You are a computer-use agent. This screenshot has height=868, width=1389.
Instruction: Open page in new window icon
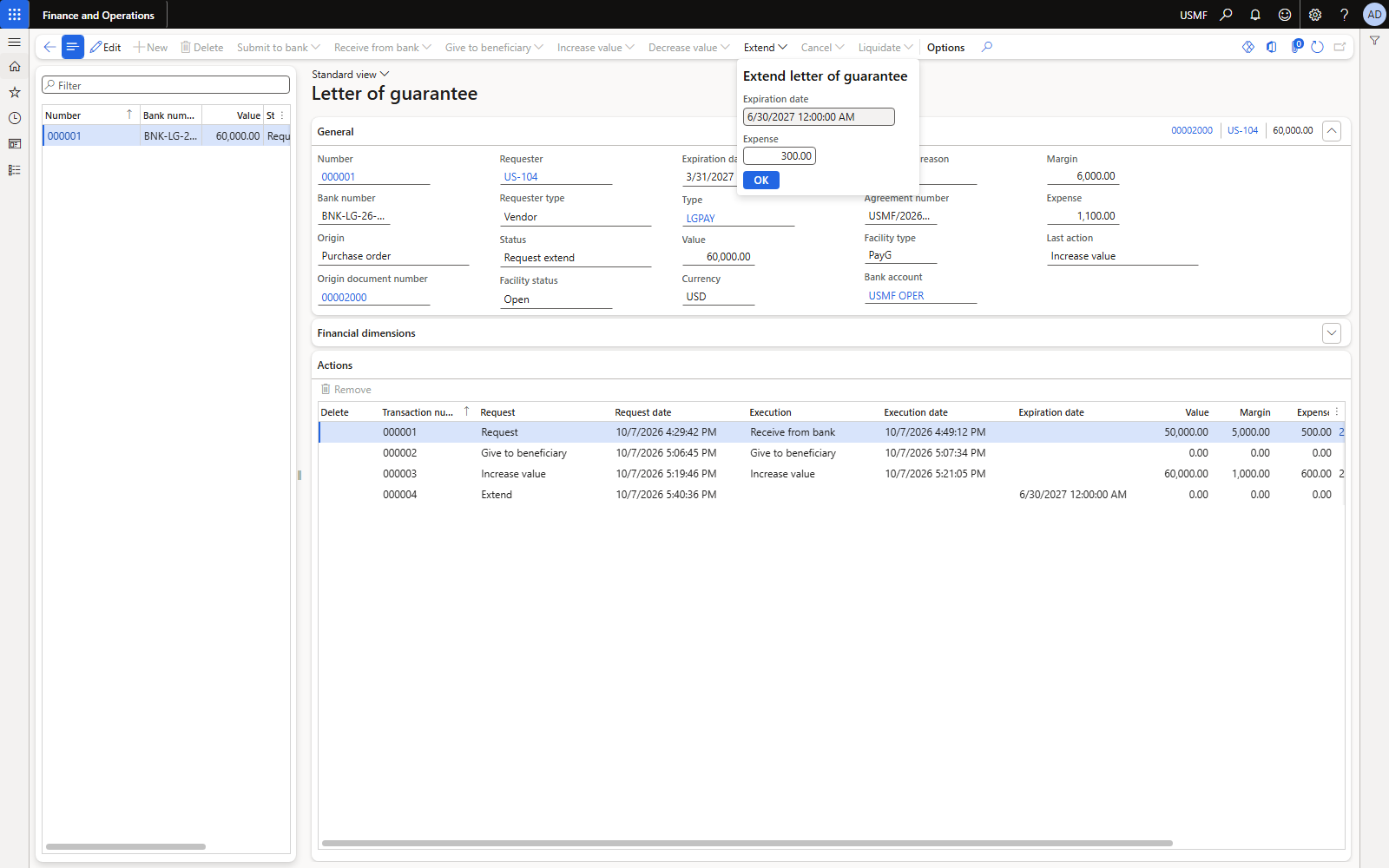pos(1340,47)
